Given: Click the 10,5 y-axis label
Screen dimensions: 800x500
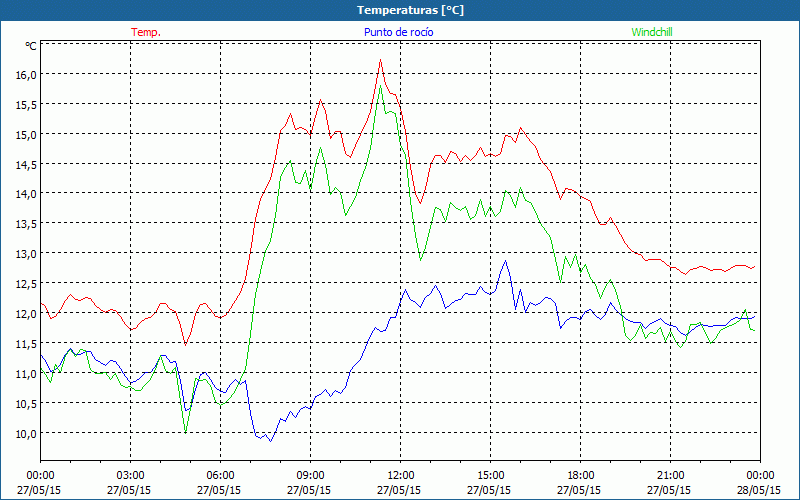Looking at the screenshot, I should click(x=26, y=403).
